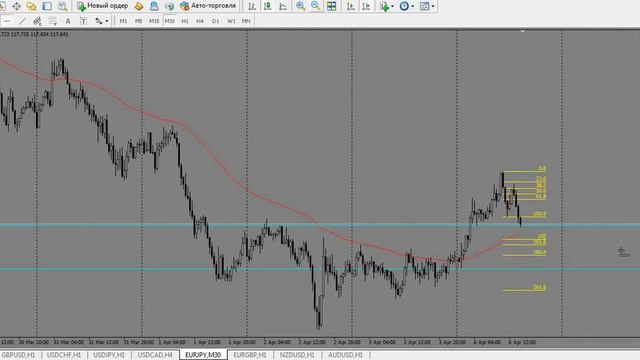Click the trader profile/monitor icon
The height and width of the screenshot is (360, 640).
tap(154, 6)
